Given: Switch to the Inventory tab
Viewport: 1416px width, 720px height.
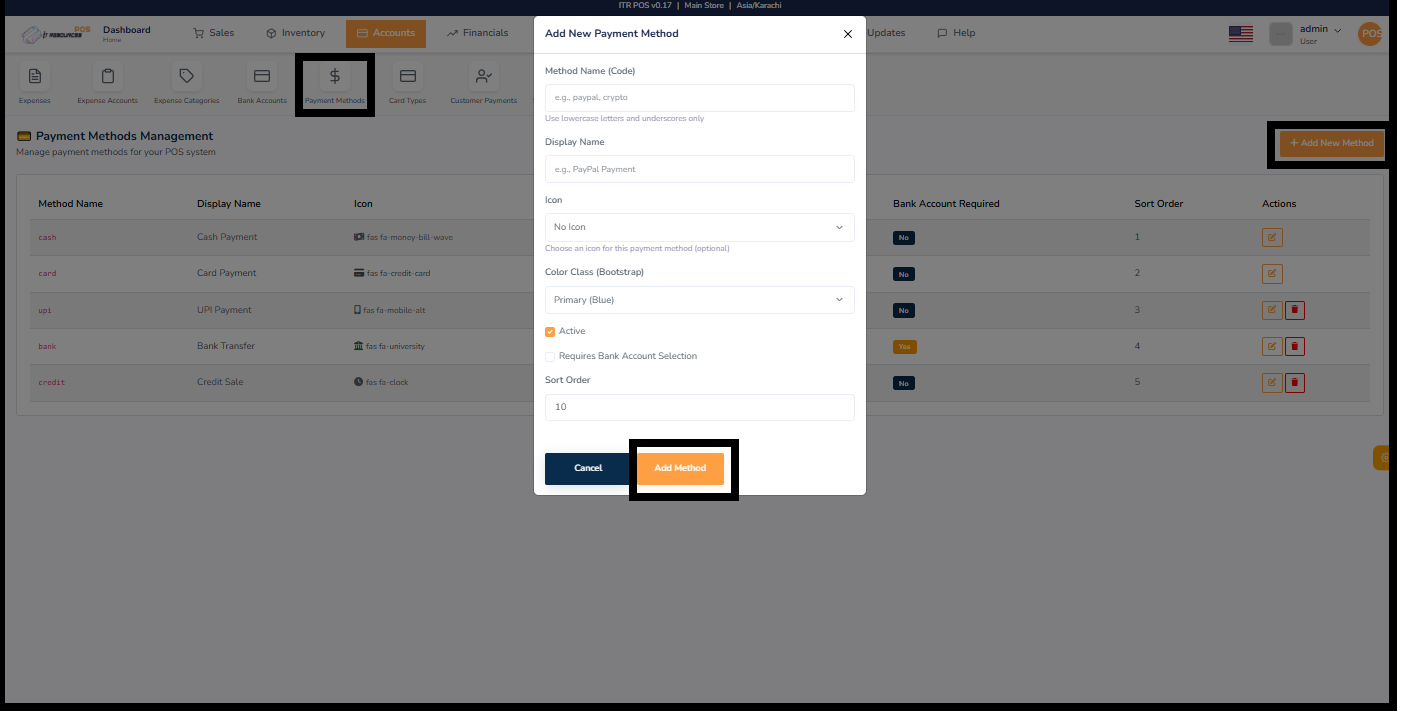Looking at the screenshot, I should 295,32.
